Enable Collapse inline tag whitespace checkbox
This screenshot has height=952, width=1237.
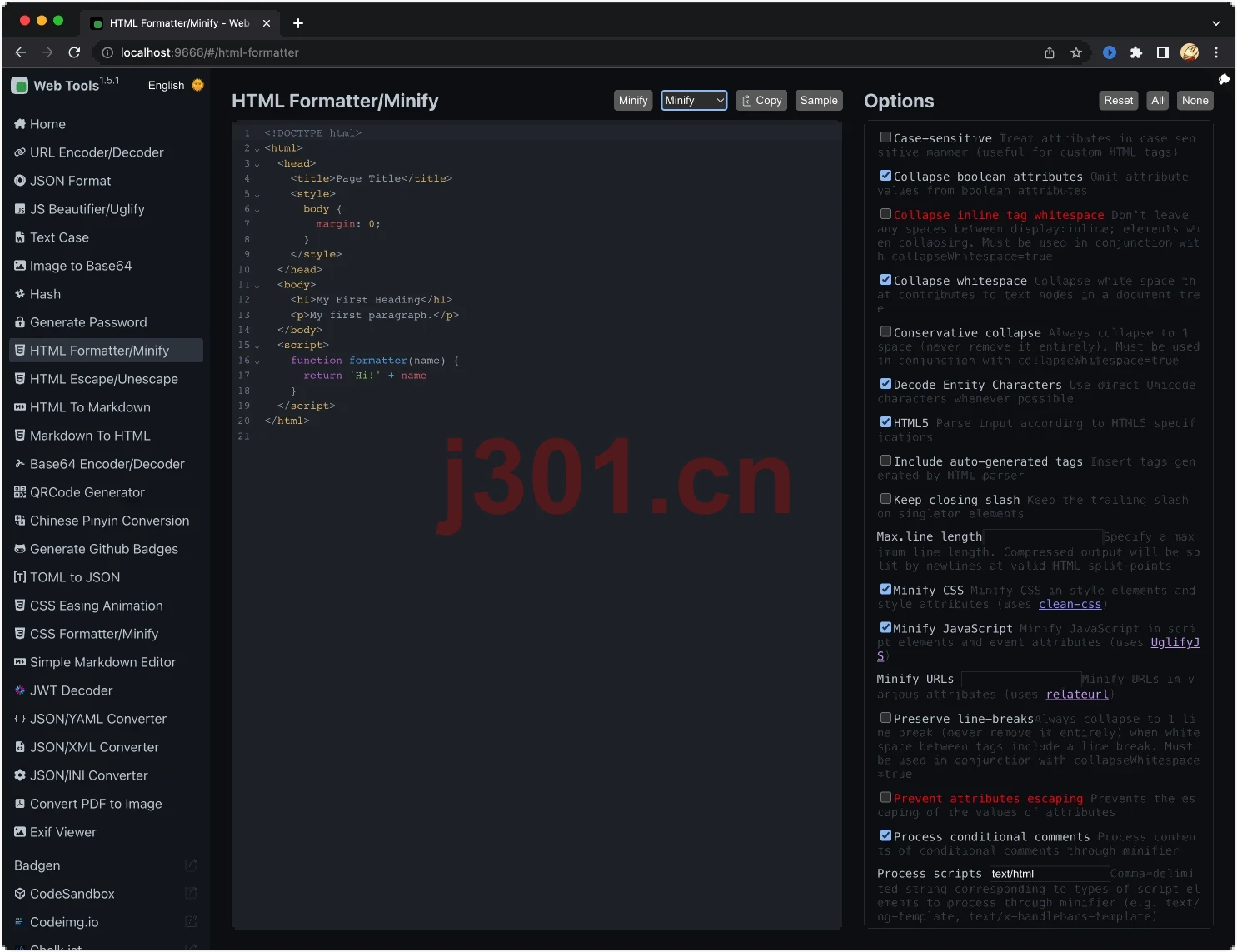pyautogui.click(x=885, y=214)
